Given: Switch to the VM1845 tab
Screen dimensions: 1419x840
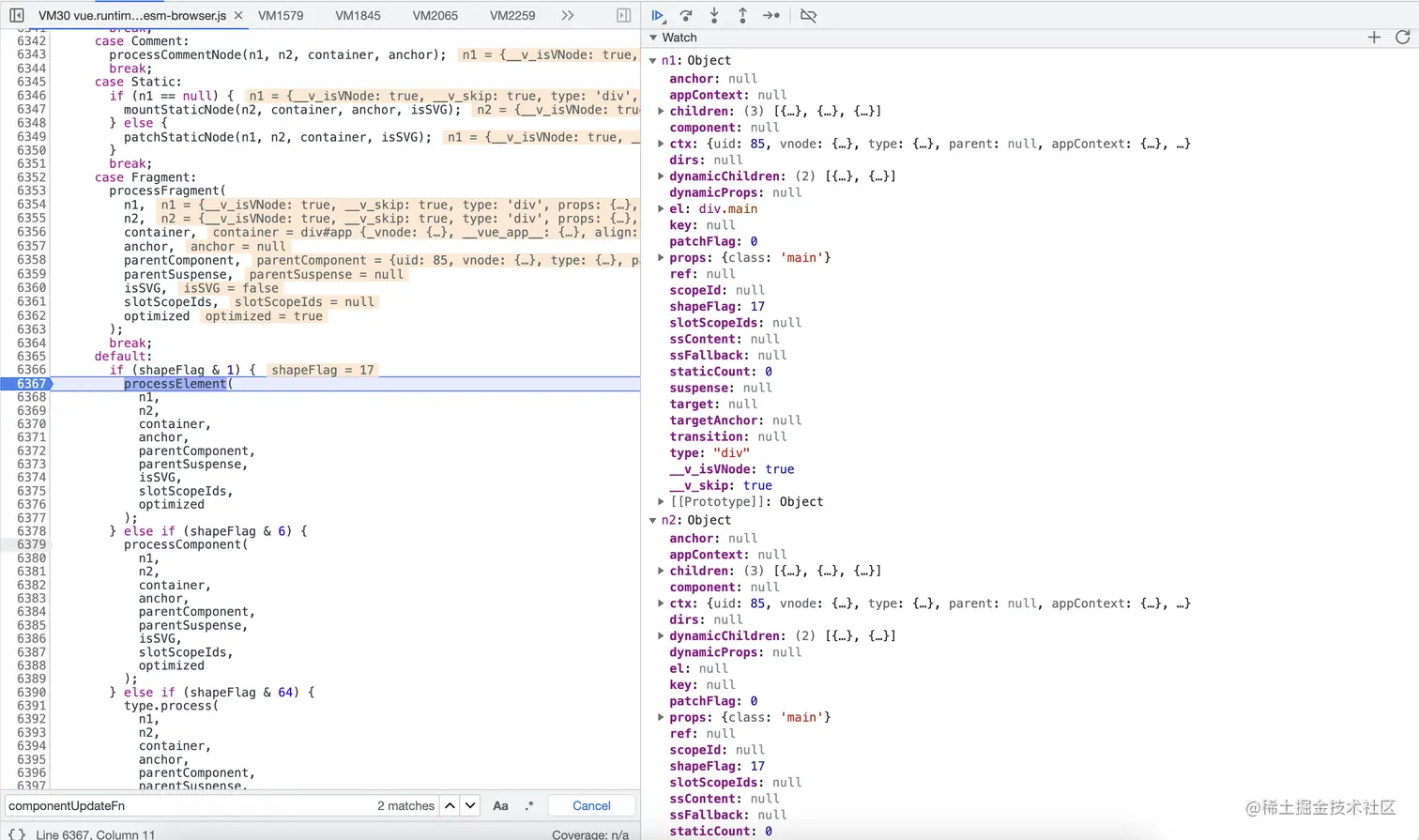Looking at the screenshot, I should [359, 15].
